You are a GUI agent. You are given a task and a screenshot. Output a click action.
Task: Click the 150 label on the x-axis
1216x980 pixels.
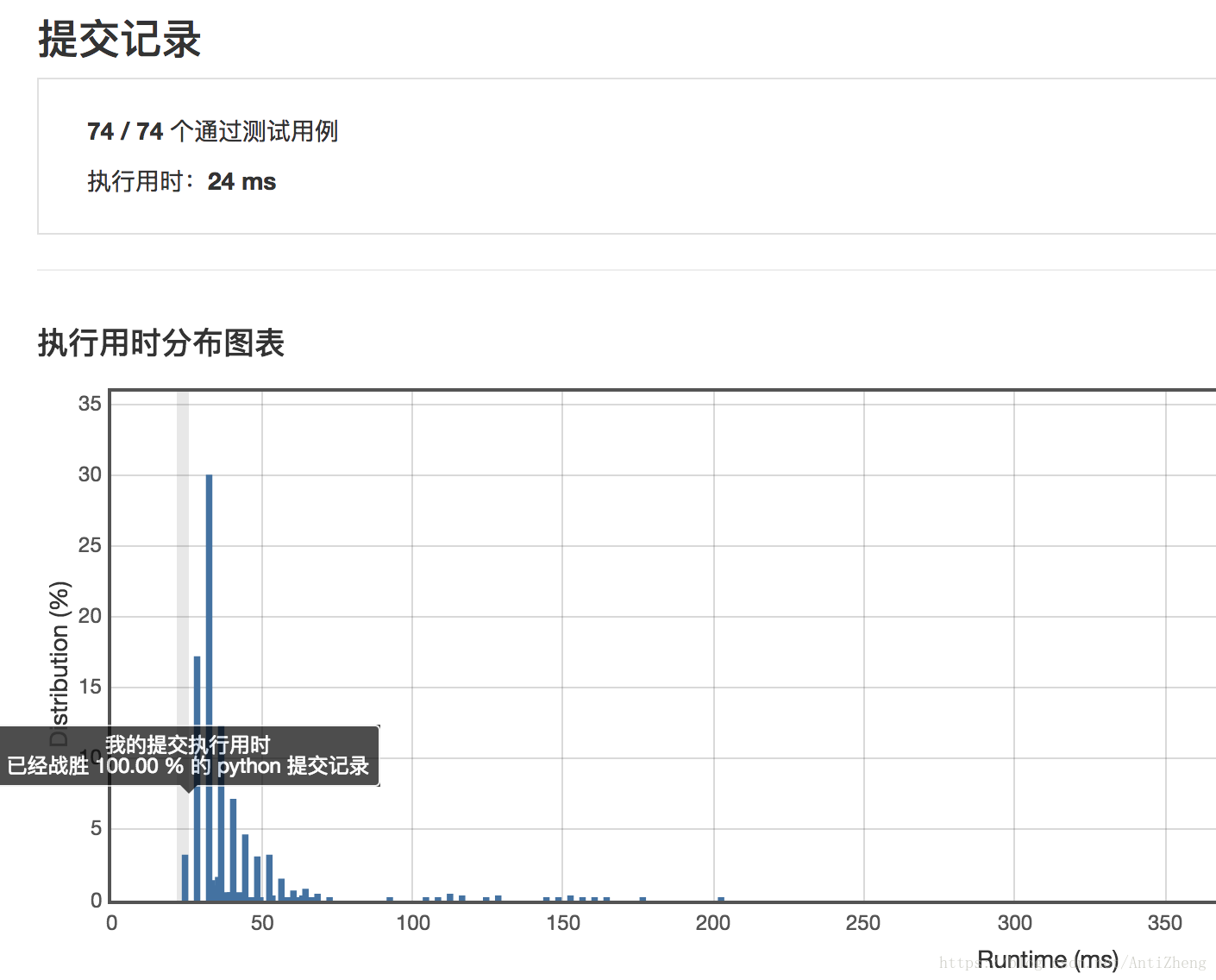pyautogui.click(x=562, y=922)
